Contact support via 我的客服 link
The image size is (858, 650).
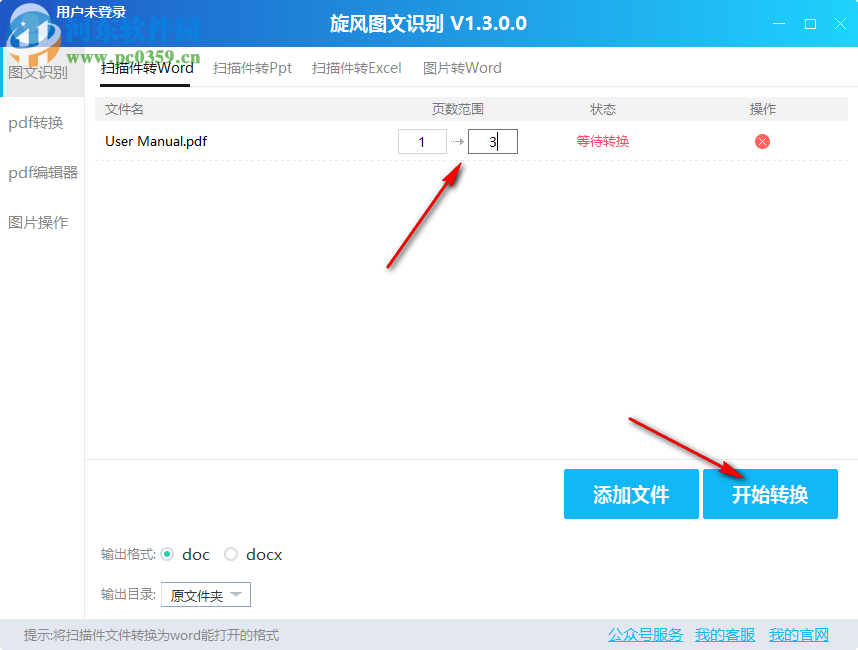click(724, 635)
